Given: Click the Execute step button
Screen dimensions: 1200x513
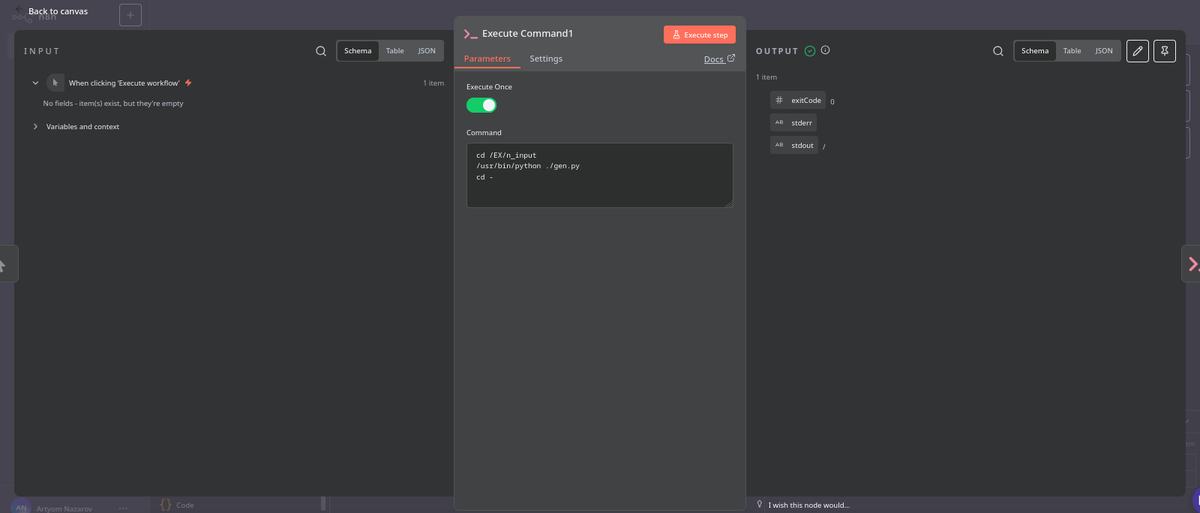Looking at the screenshot, I should tap(699, 35).
